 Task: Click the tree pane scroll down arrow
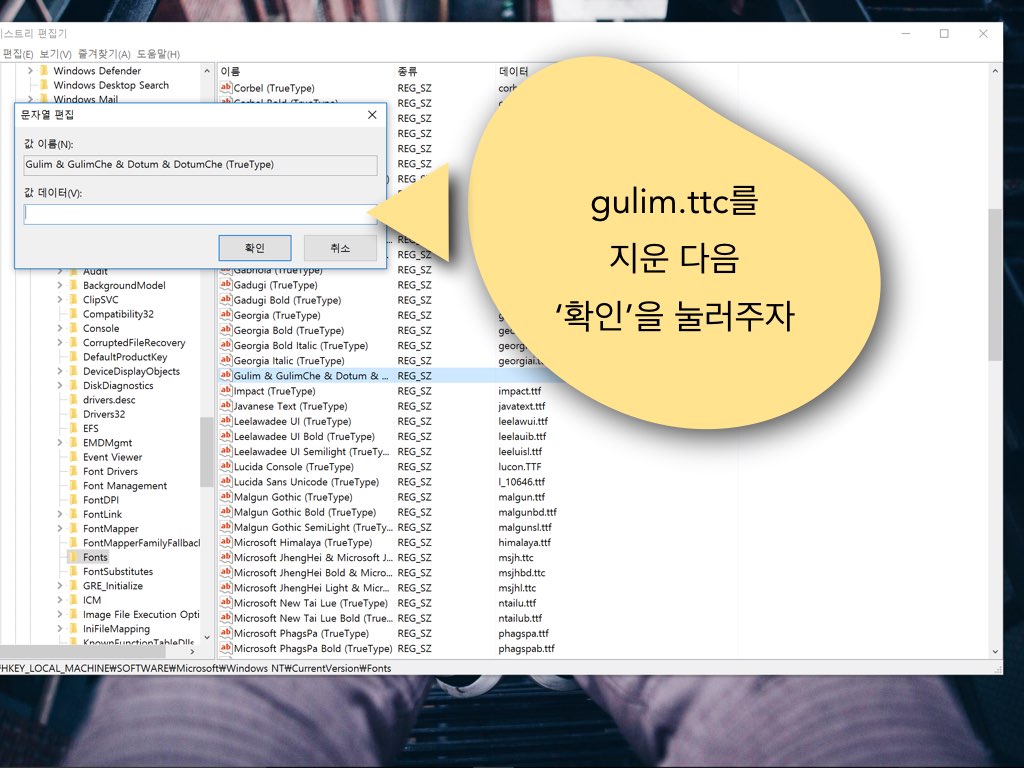[x=207, y=637]
